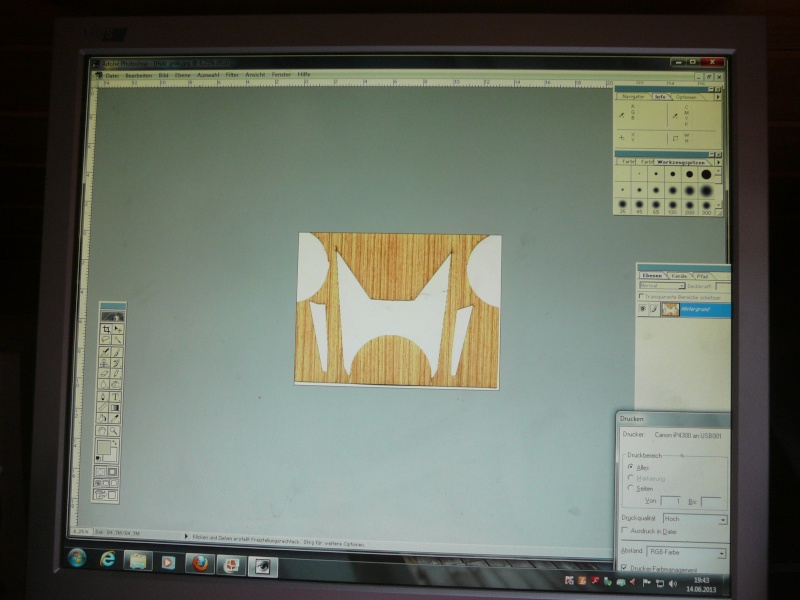Screen dimensions: 800x600
Task: Select the Paintbrush tool
Action: coord(117,352)
